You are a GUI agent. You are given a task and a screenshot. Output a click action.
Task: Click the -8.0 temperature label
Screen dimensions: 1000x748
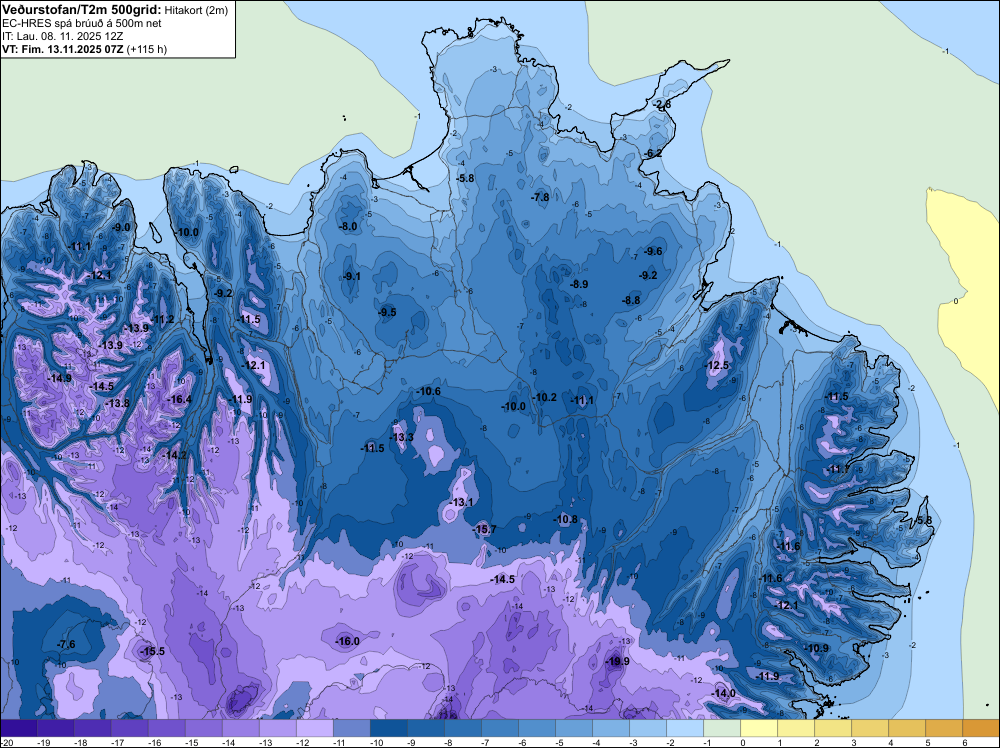pos(348,226)
